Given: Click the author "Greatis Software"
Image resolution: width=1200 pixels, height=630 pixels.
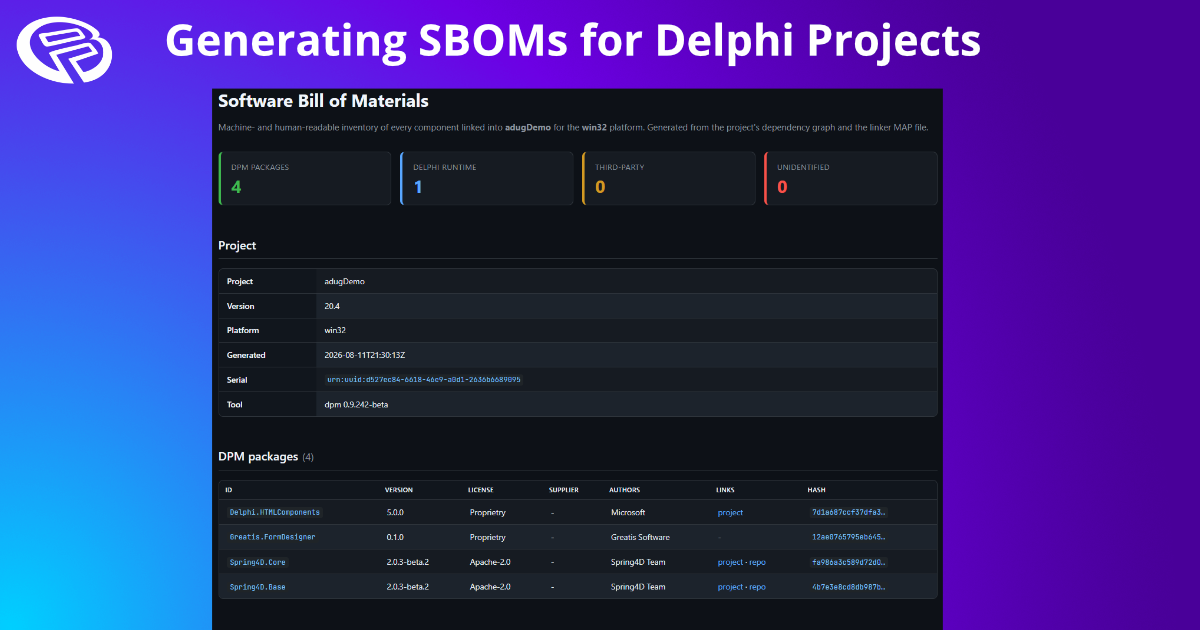Looking at the screenshot, I should pyautogui.click(x=640, y=537).
